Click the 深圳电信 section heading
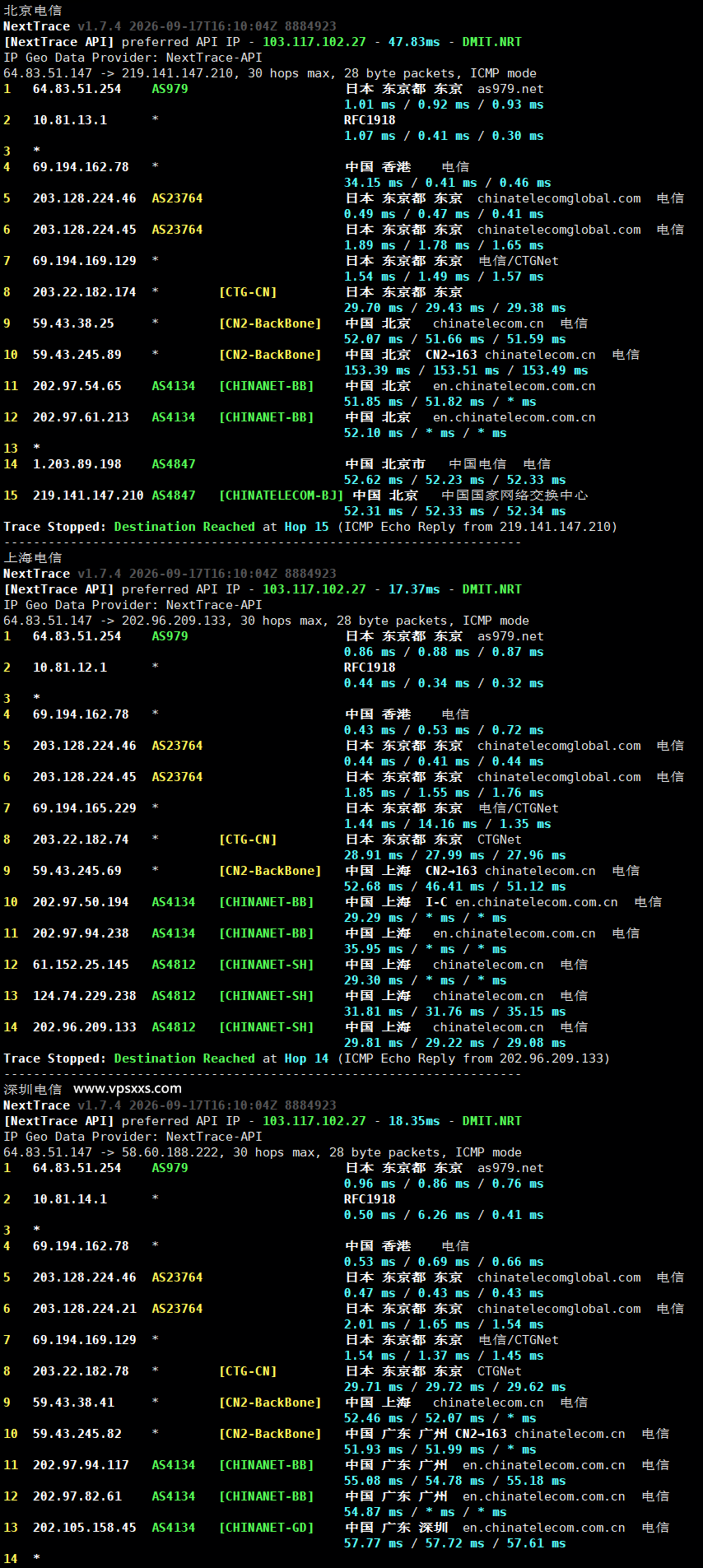This screenshot has height=1568, width=703. [x=33, y=1090]
